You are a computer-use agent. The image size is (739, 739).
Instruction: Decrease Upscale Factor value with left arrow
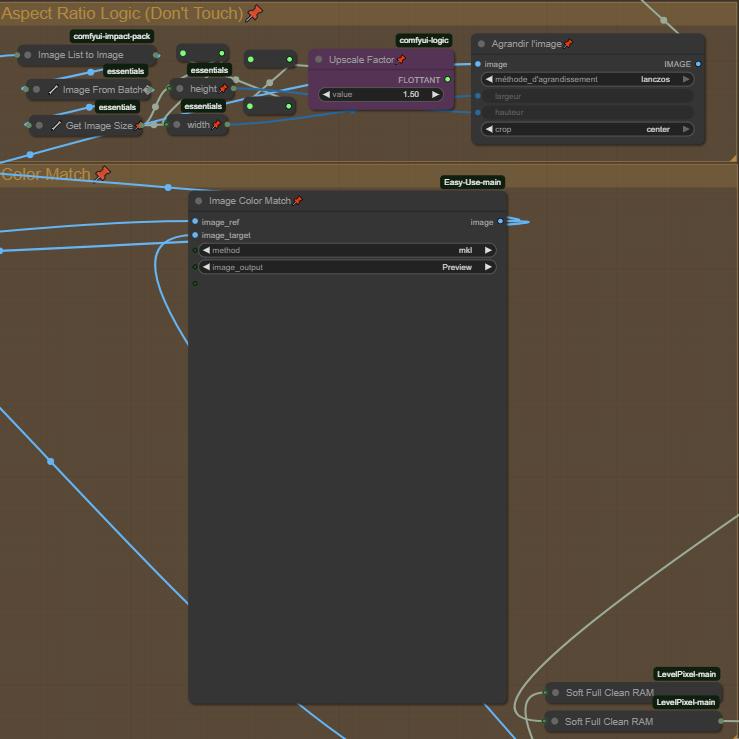pyautogui.click(x=326, y=94)
